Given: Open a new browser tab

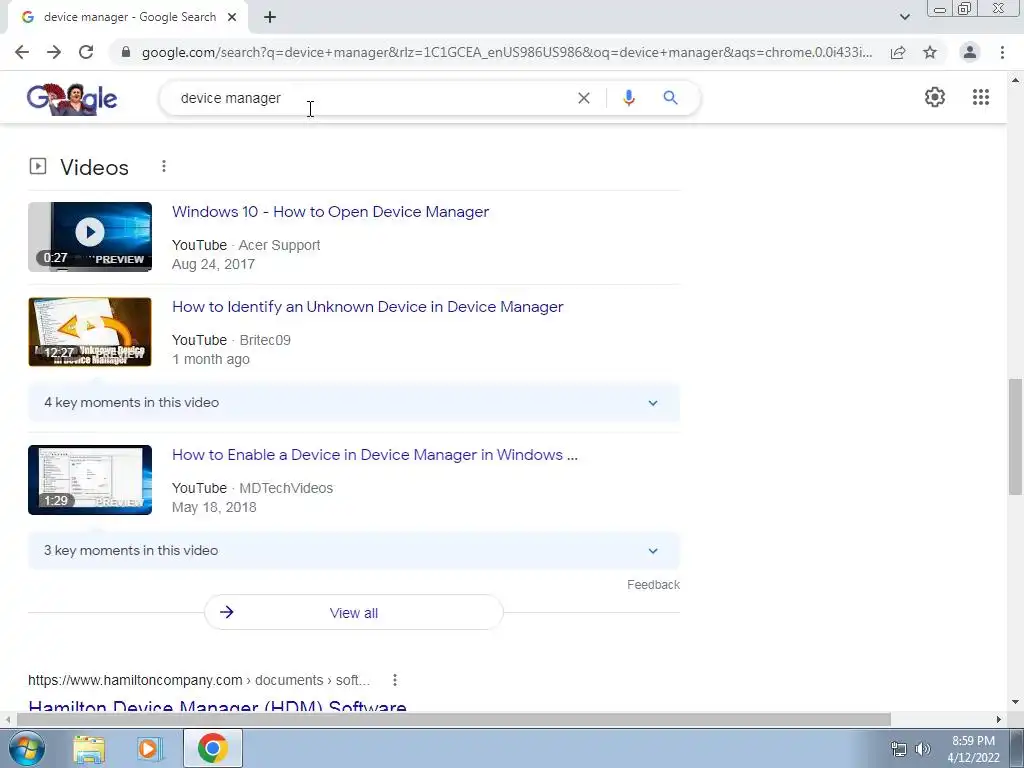Looking at the screenshot, I should point(270,17).
